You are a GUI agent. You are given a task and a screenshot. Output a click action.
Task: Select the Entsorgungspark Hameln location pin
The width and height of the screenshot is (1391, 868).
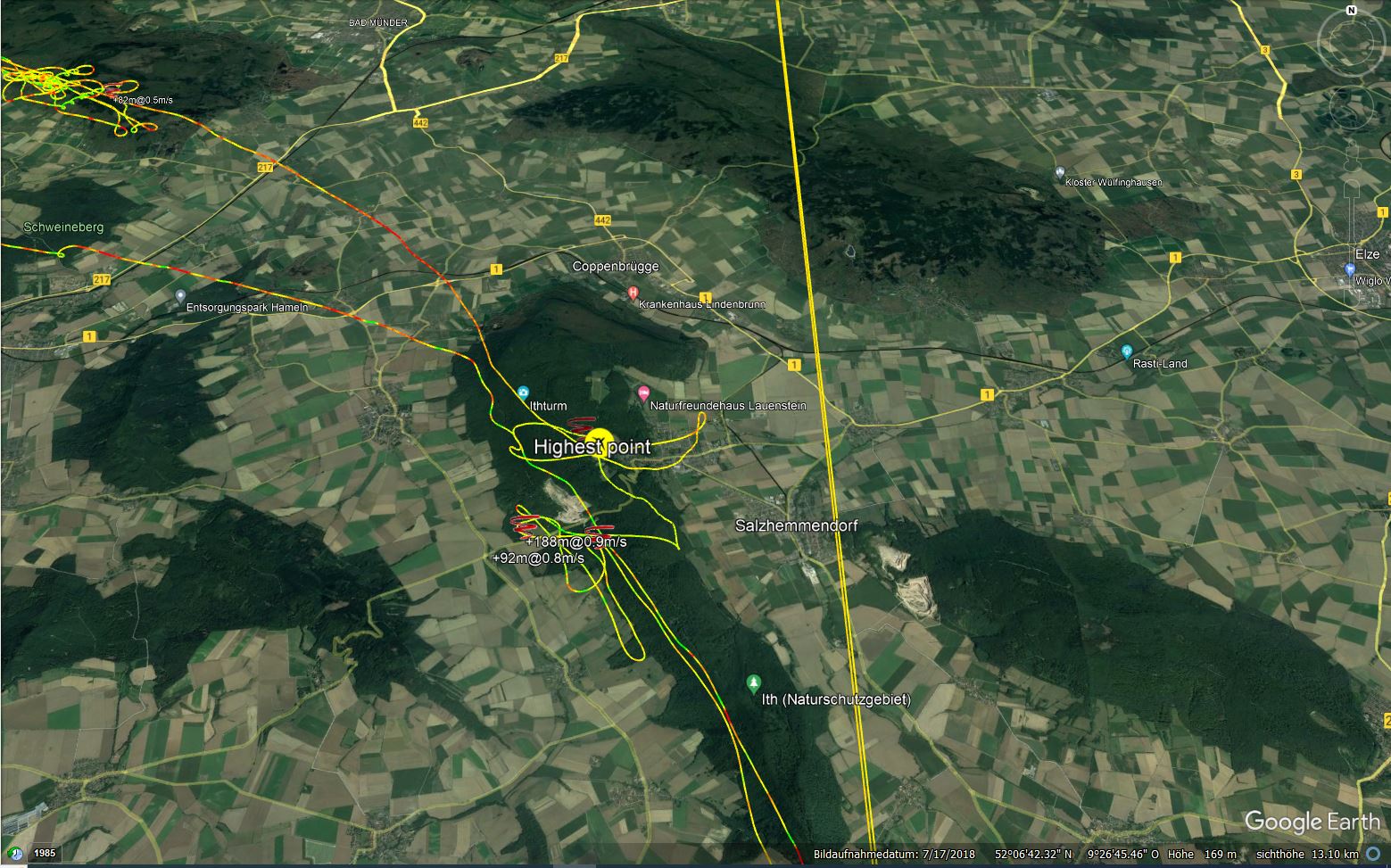coord(180,295)
